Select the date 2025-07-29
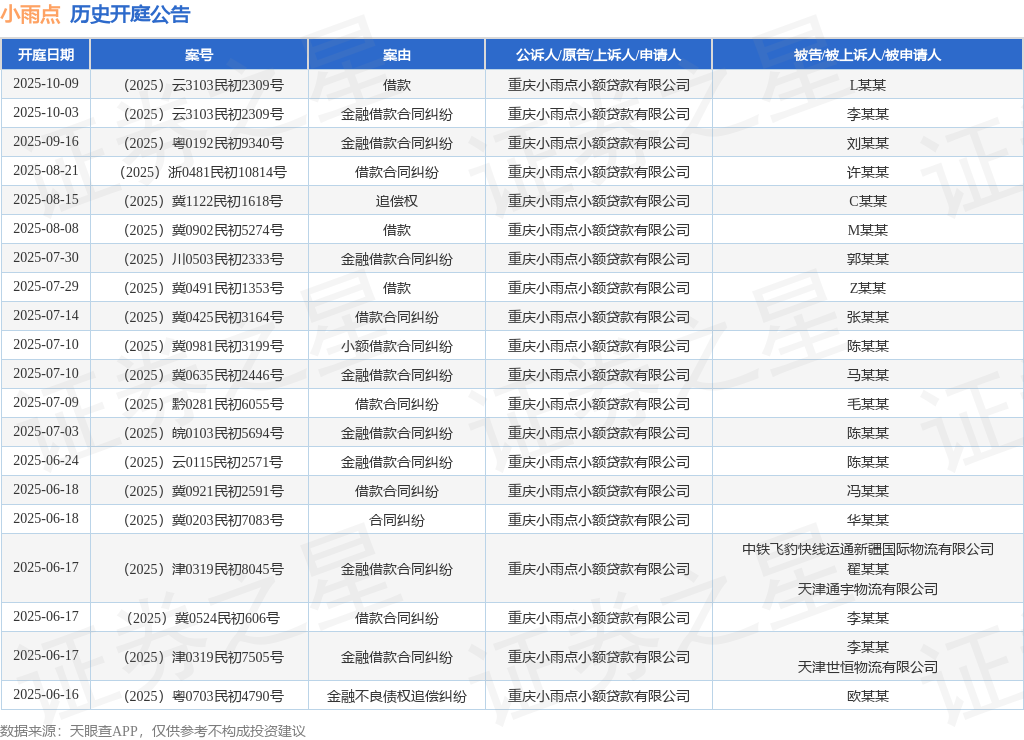This screenshot has height=740, width=1024. 46,287
